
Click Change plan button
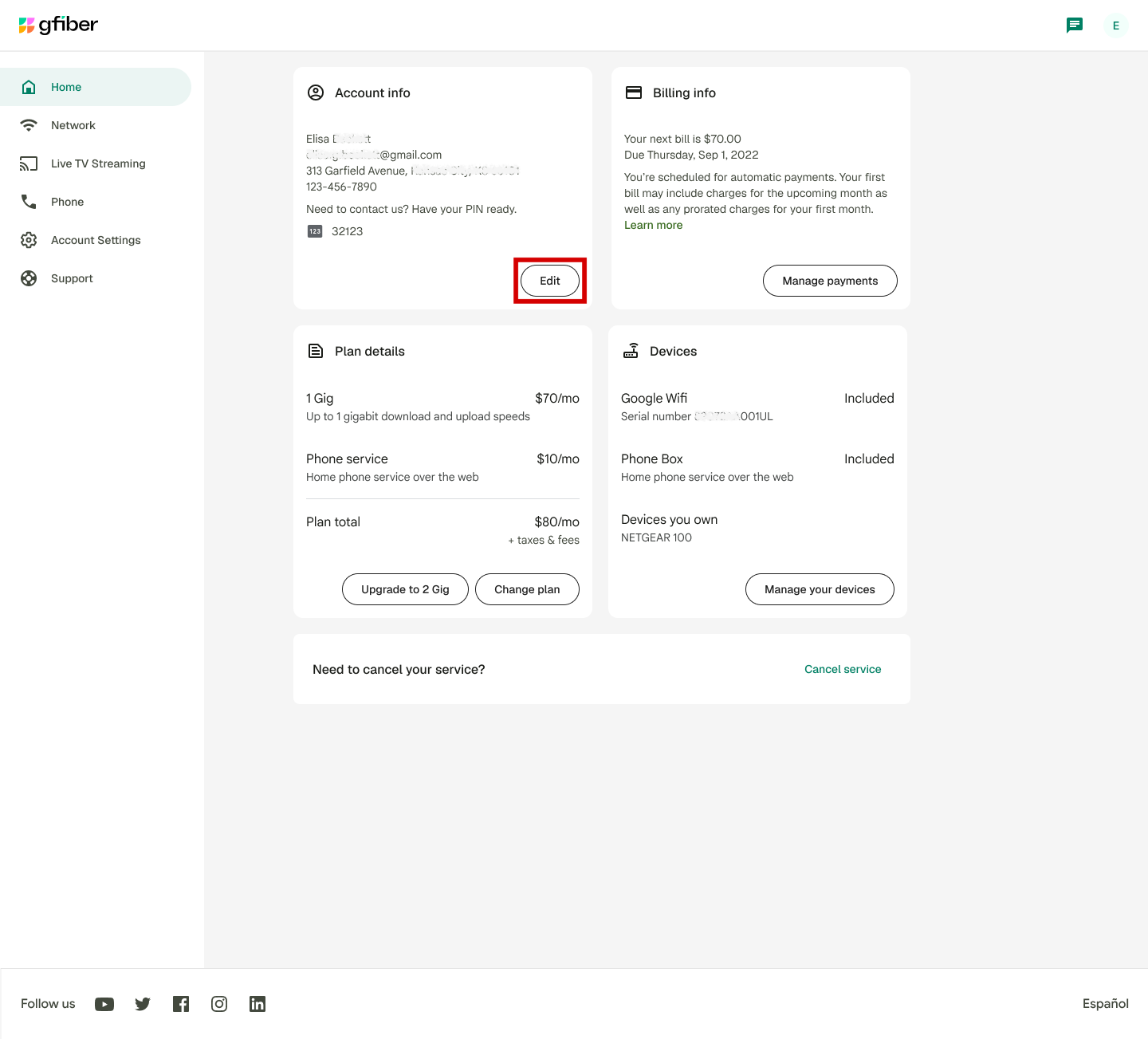[x=527, y=589]
